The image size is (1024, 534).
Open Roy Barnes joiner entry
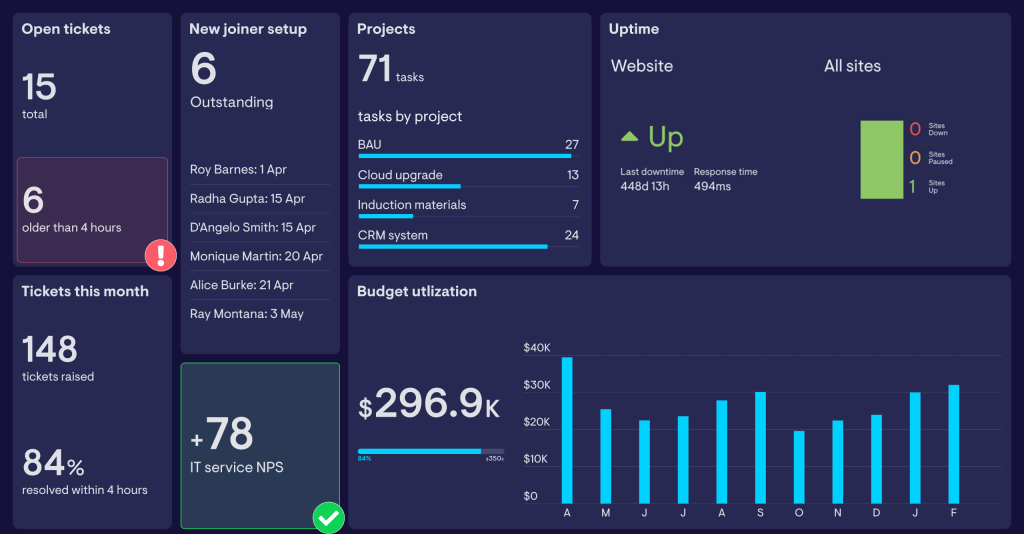coord(238,170)
